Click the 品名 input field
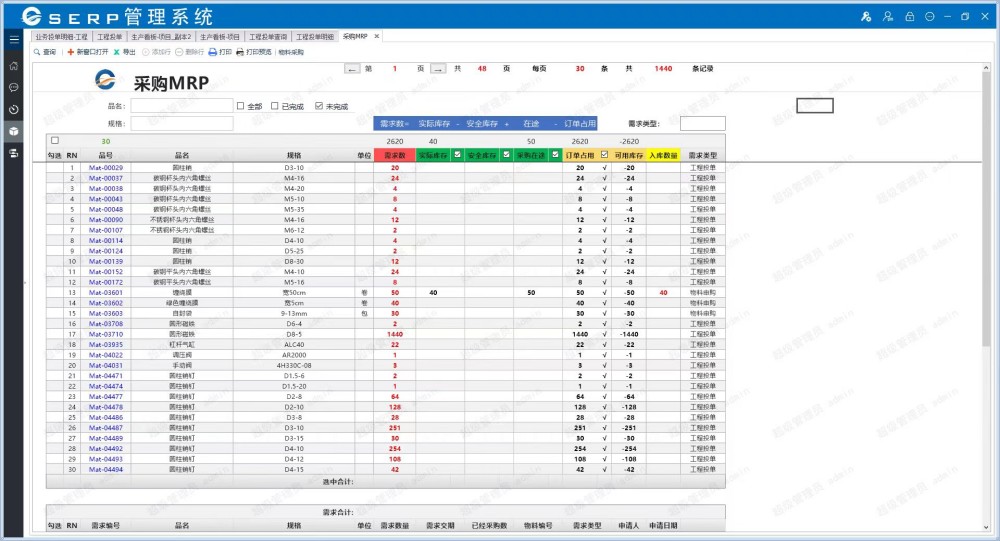1000x541 pixels. tap(181, 106)
